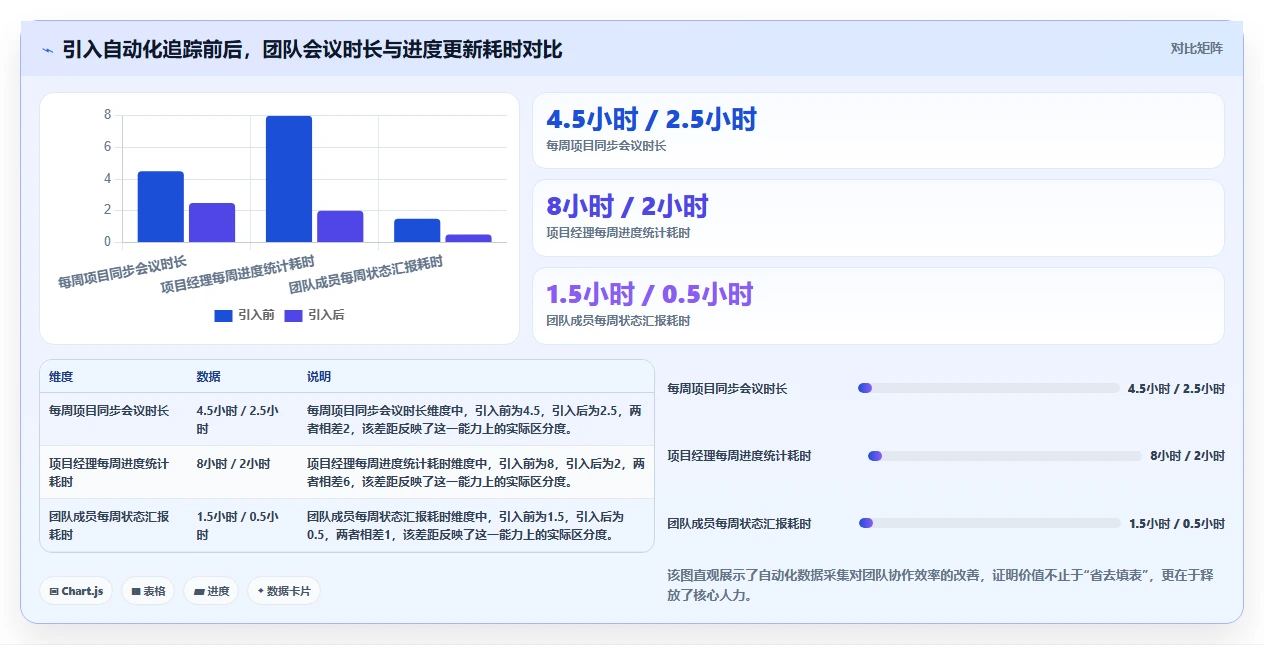Click 项目经理每周进度统计耗时 label beside progress bar

pyautogui.click(x=739, y=456)
